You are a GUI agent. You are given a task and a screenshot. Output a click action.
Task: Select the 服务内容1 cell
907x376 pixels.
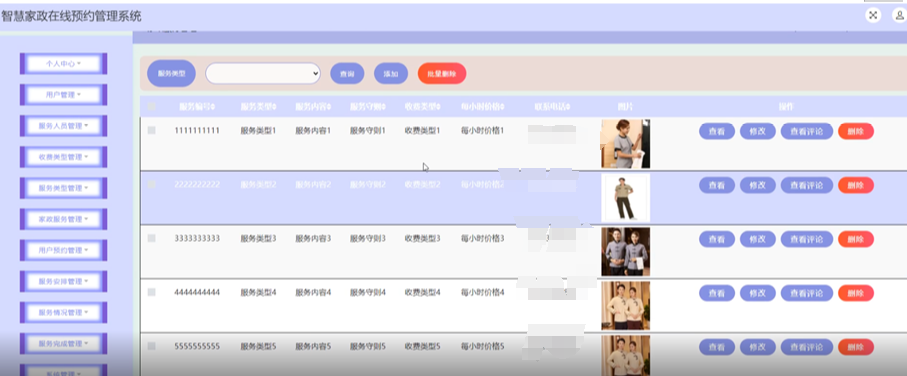coord(313,131)
